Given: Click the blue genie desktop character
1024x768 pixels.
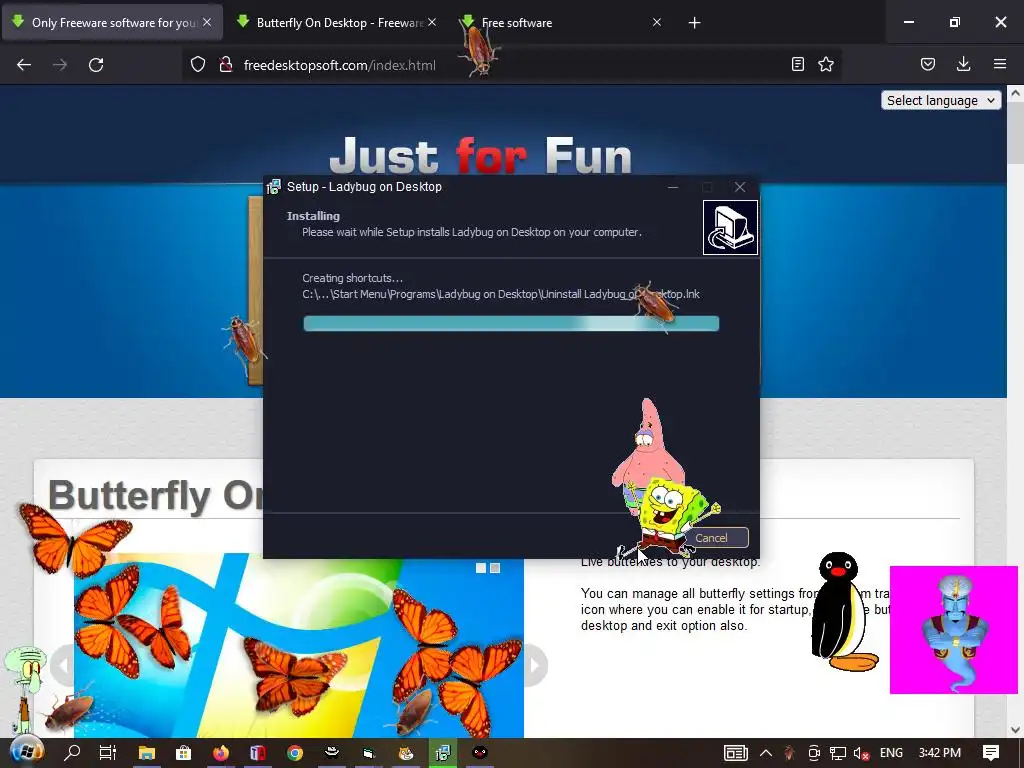Looking at the screenshot, I should tap(953, 632).
